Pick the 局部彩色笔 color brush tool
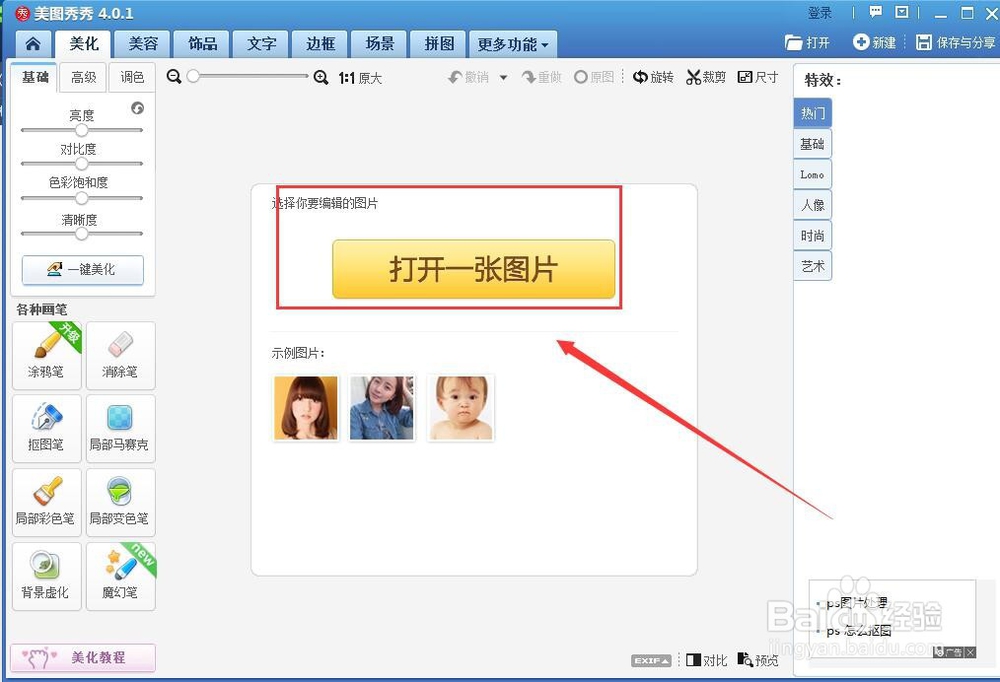 tap(46, 501)
